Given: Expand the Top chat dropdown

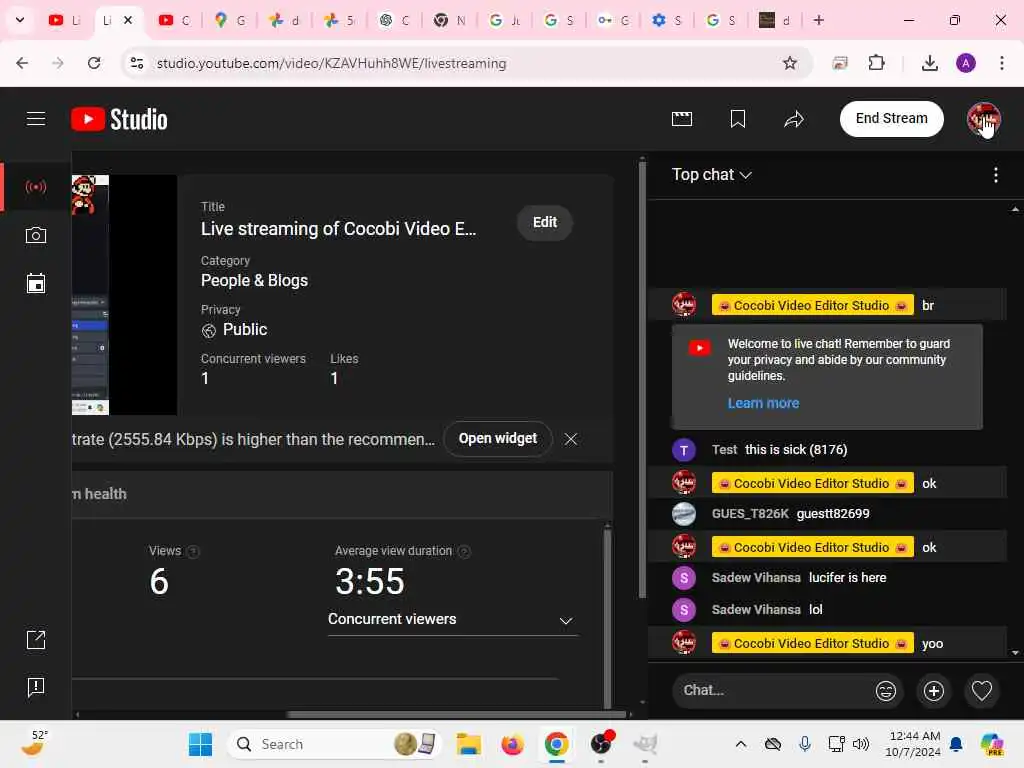Looking at the screenshot, I should (x=712, y=175).
